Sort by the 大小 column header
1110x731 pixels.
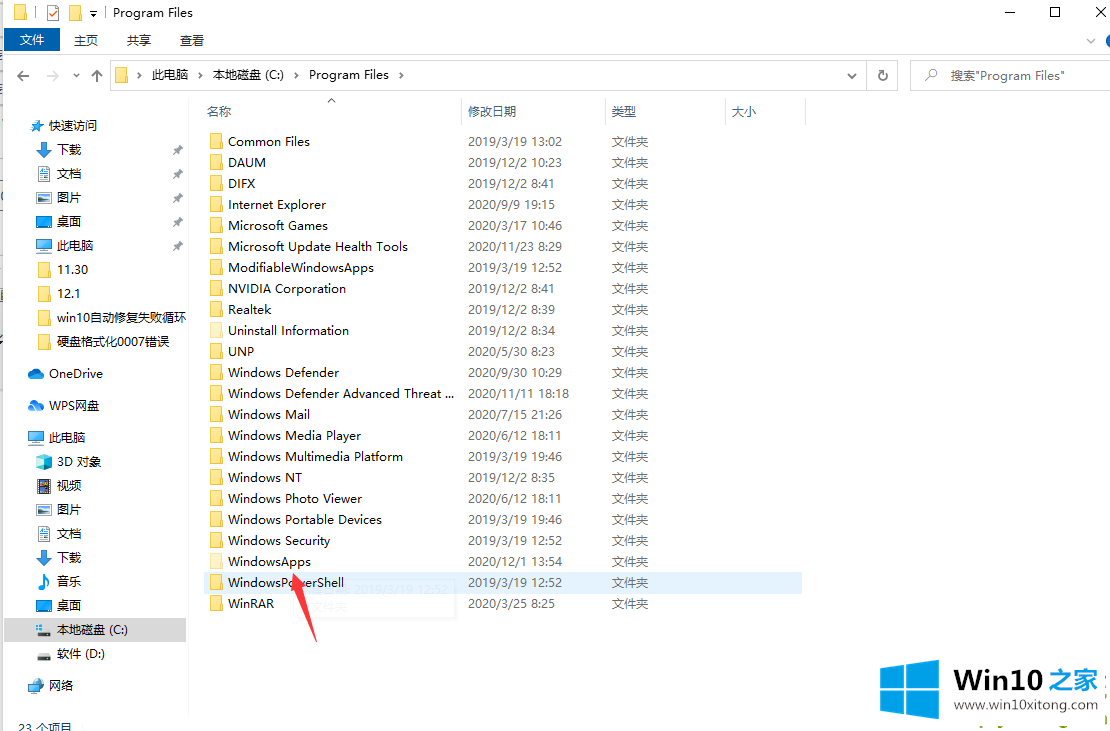(x=744, y=112)
